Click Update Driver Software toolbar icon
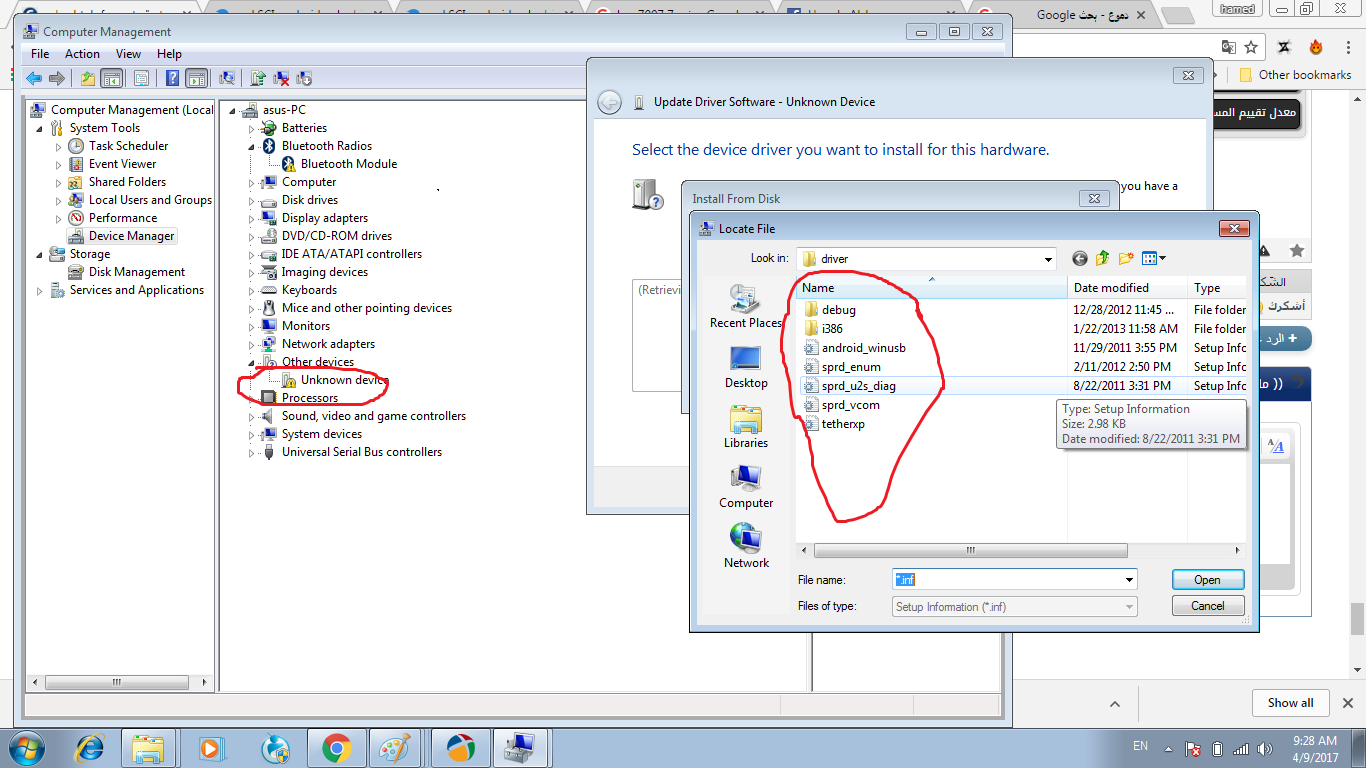This screenshot has height=768, width=1366. (258, 78)
